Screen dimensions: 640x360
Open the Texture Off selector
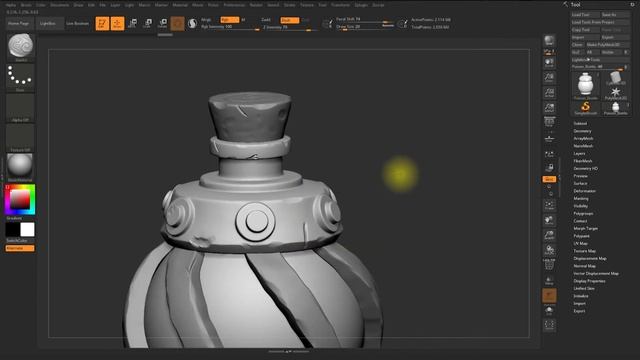(20, 138)
